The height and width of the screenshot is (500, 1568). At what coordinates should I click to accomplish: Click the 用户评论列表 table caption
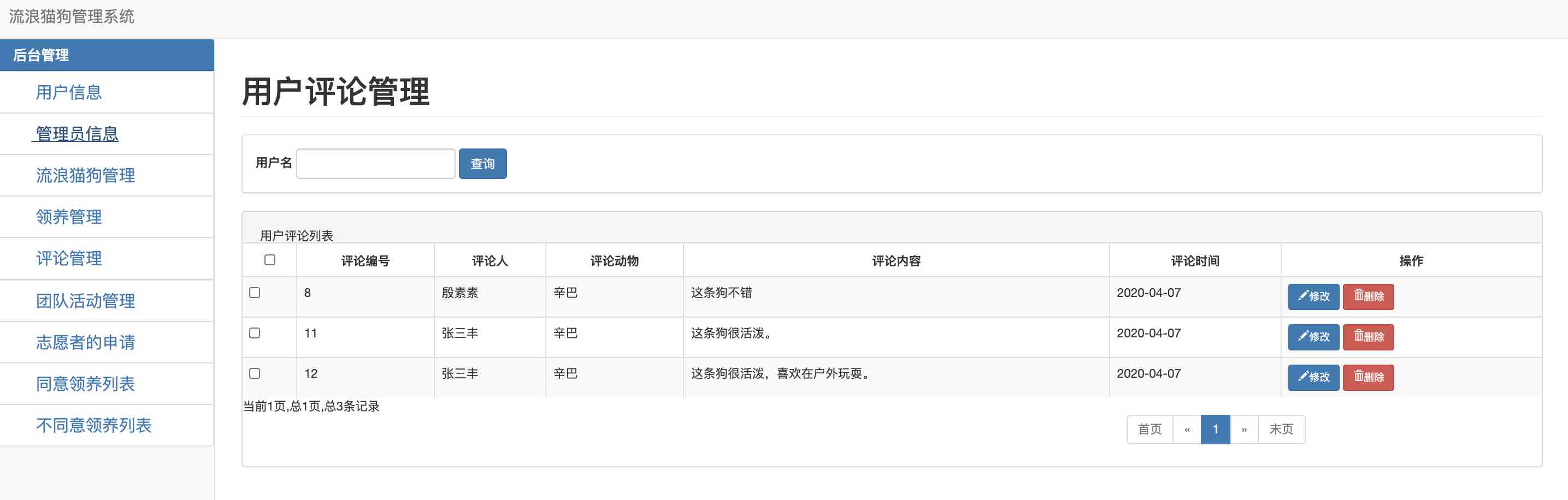click(x=297, y=236)
